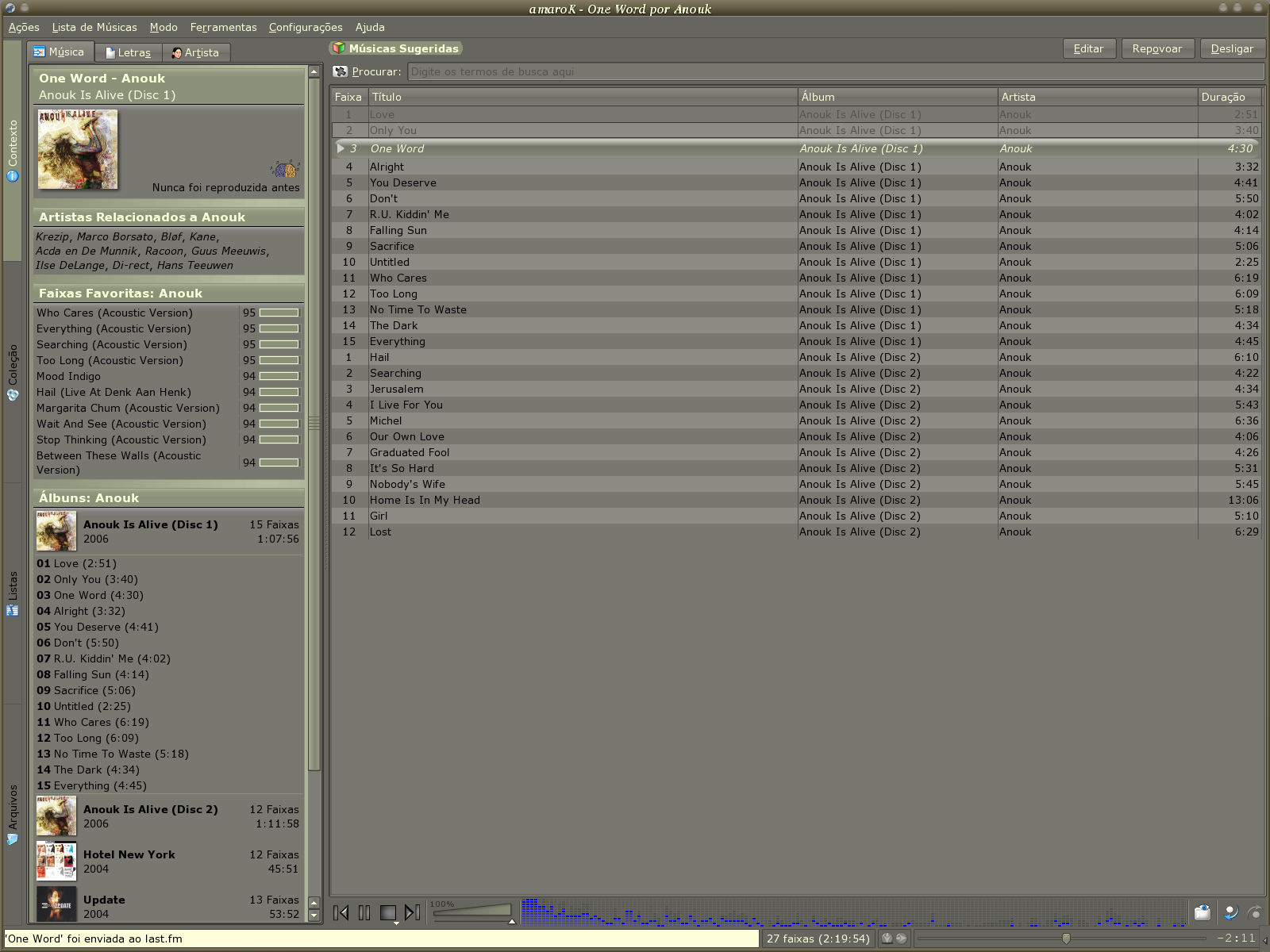Focus the Procurar search field
Viewport: 1270px width, 952px height.
(835, 71)
